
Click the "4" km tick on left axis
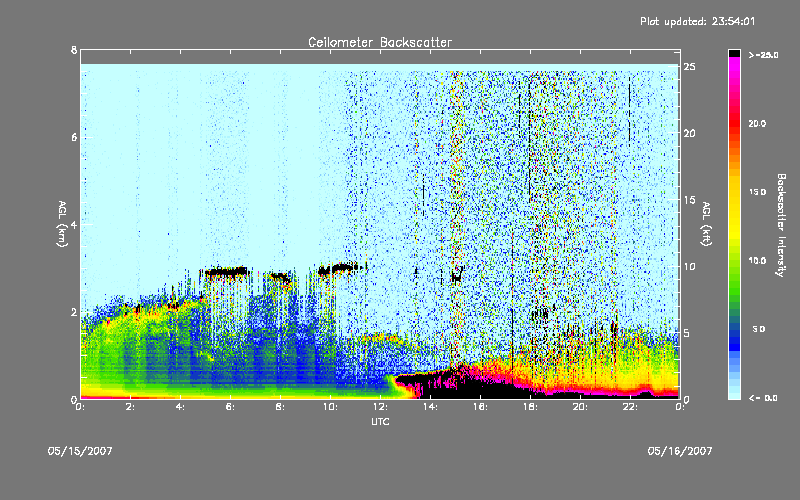click(x=74, y=224)
